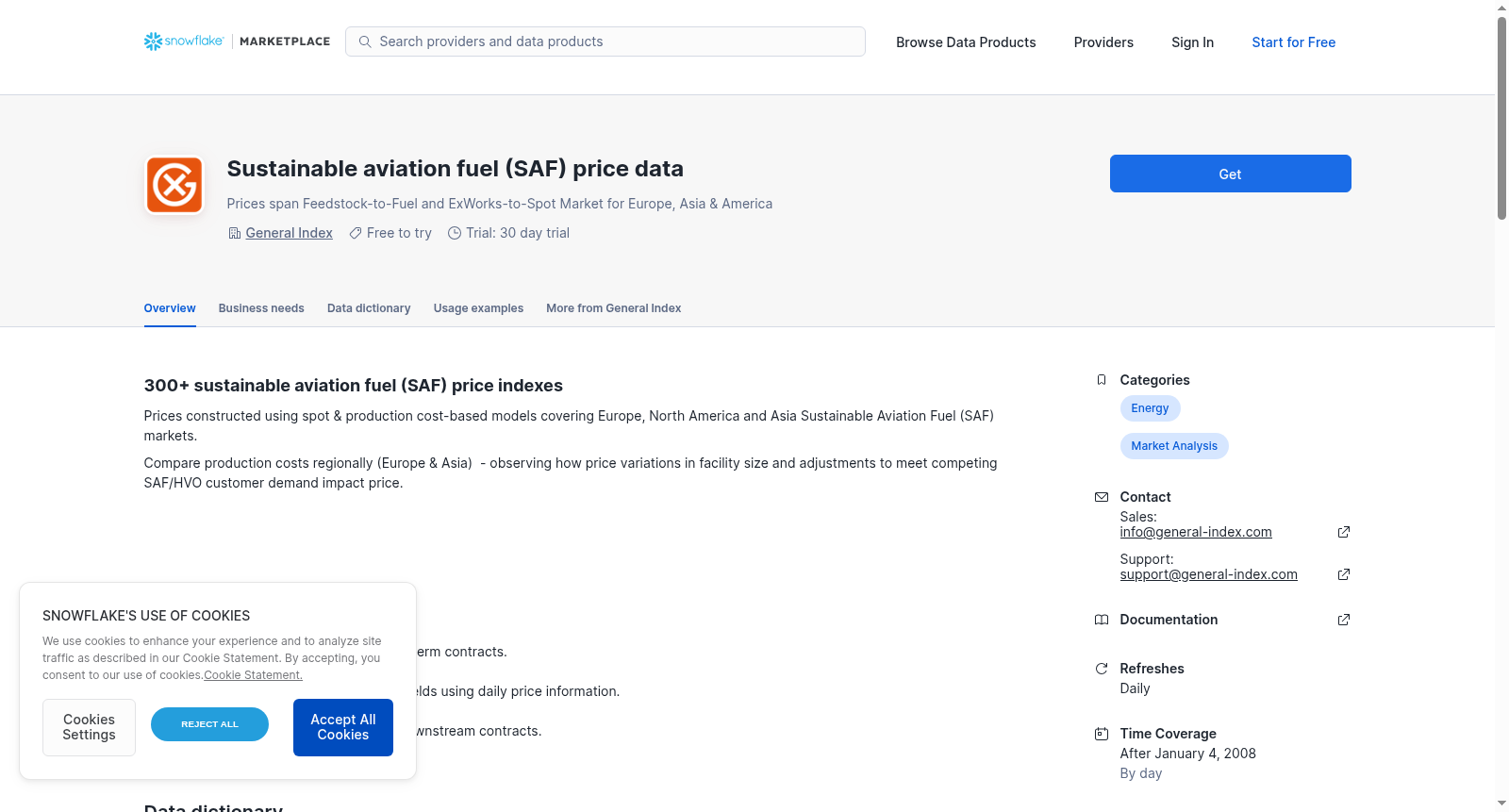Open the external link icon for sales email

pyautogui.click(x=1344, y=532)
